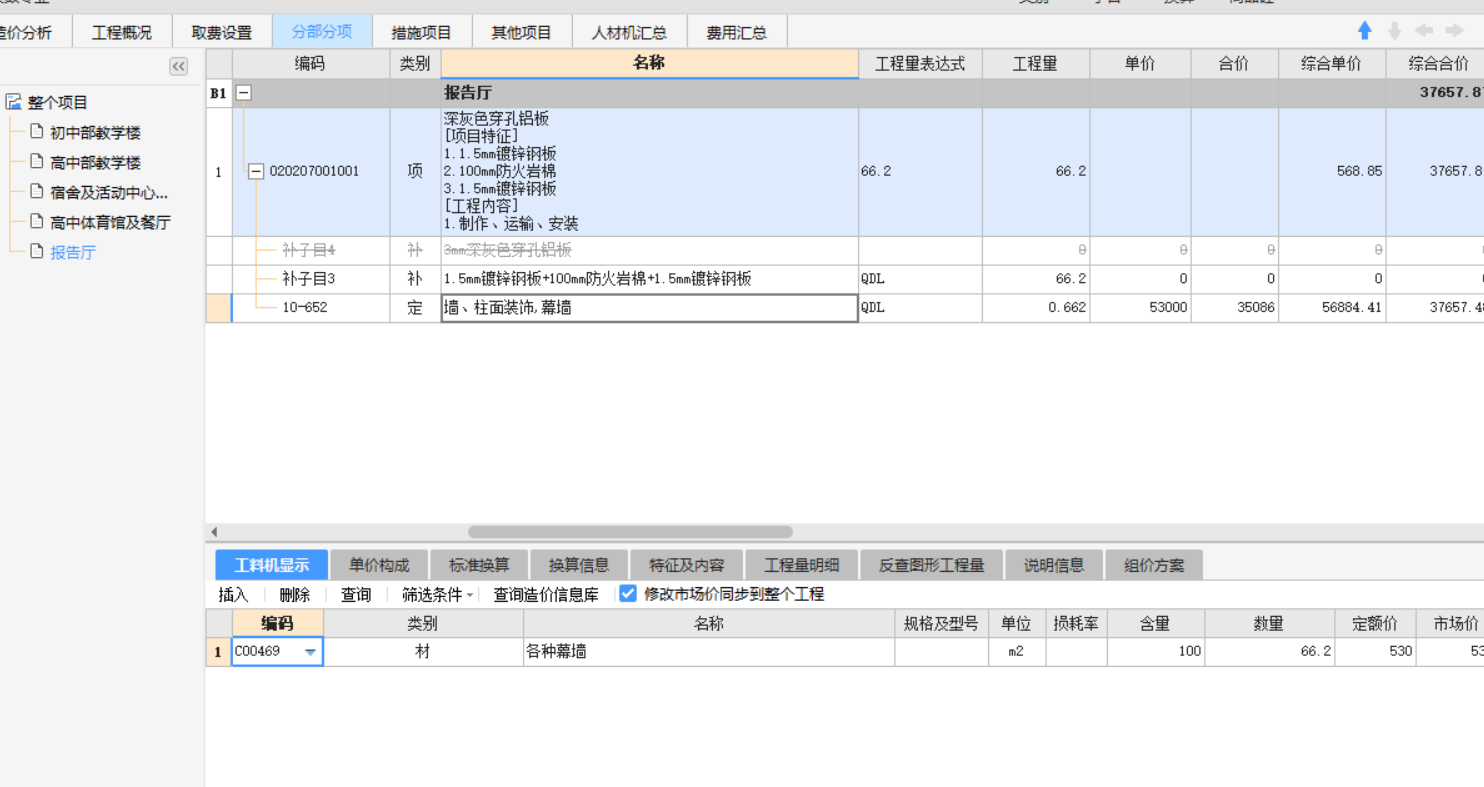1484x787 pixels.
Task: Select the 补子目4 strikethrough row
Action: (649, 250)
